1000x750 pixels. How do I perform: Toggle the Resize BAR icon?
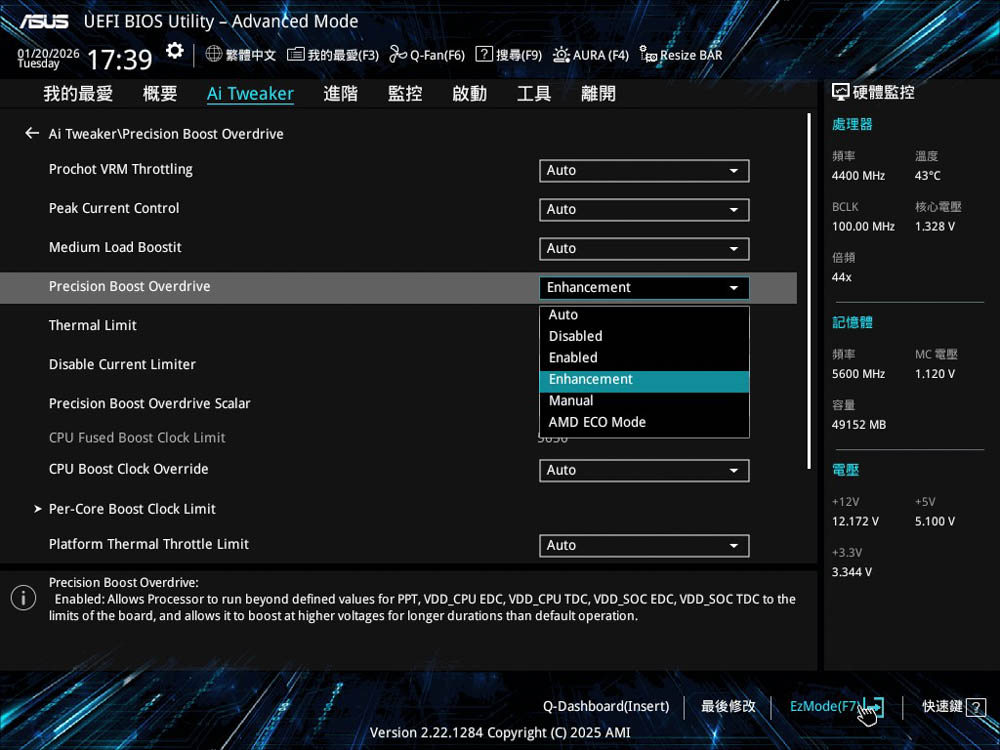649,55
